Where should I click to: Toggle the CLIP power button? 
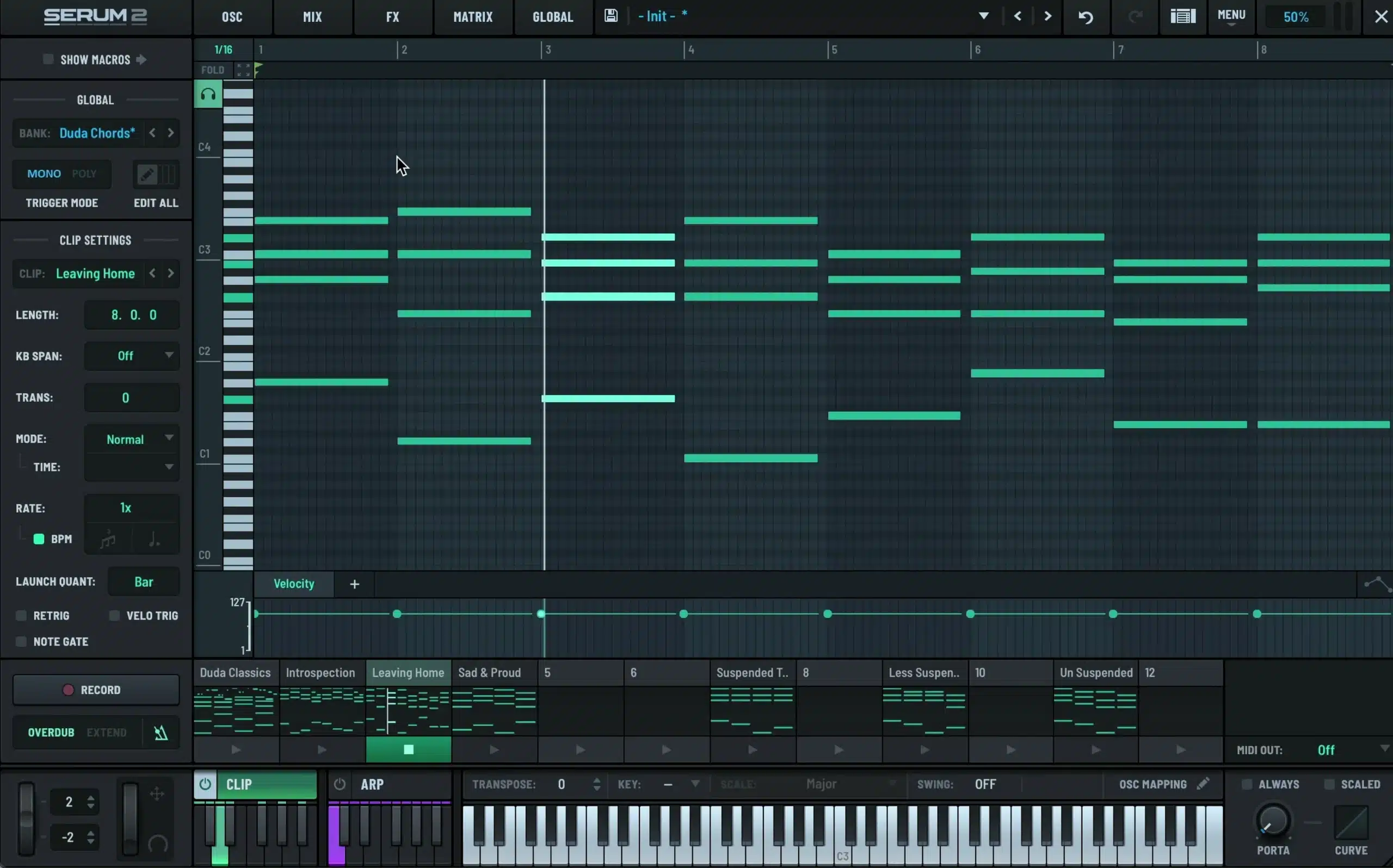point(205,784)
